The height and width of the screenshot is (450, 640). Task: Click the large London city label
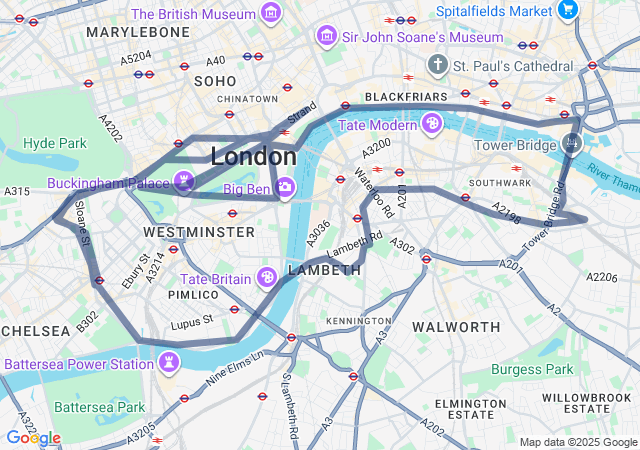coord(253,156)
